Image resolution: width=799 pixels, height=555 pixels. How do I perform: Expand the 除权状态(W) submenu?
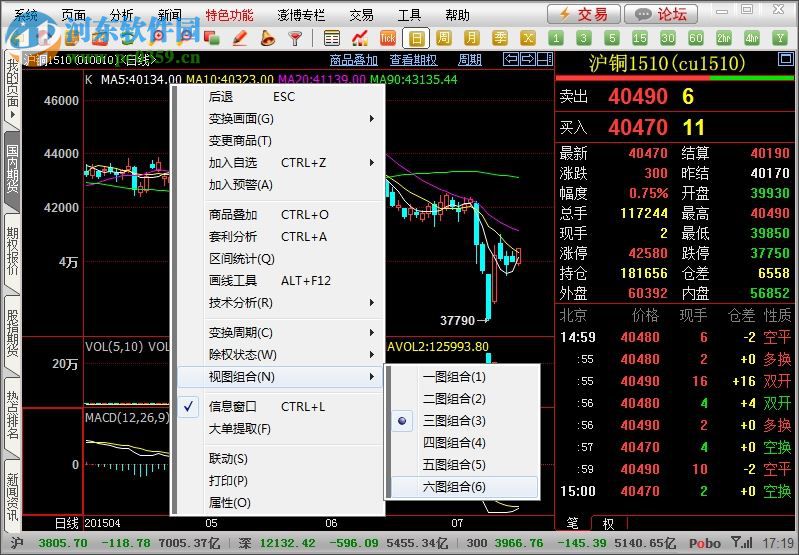click(280, 355)
